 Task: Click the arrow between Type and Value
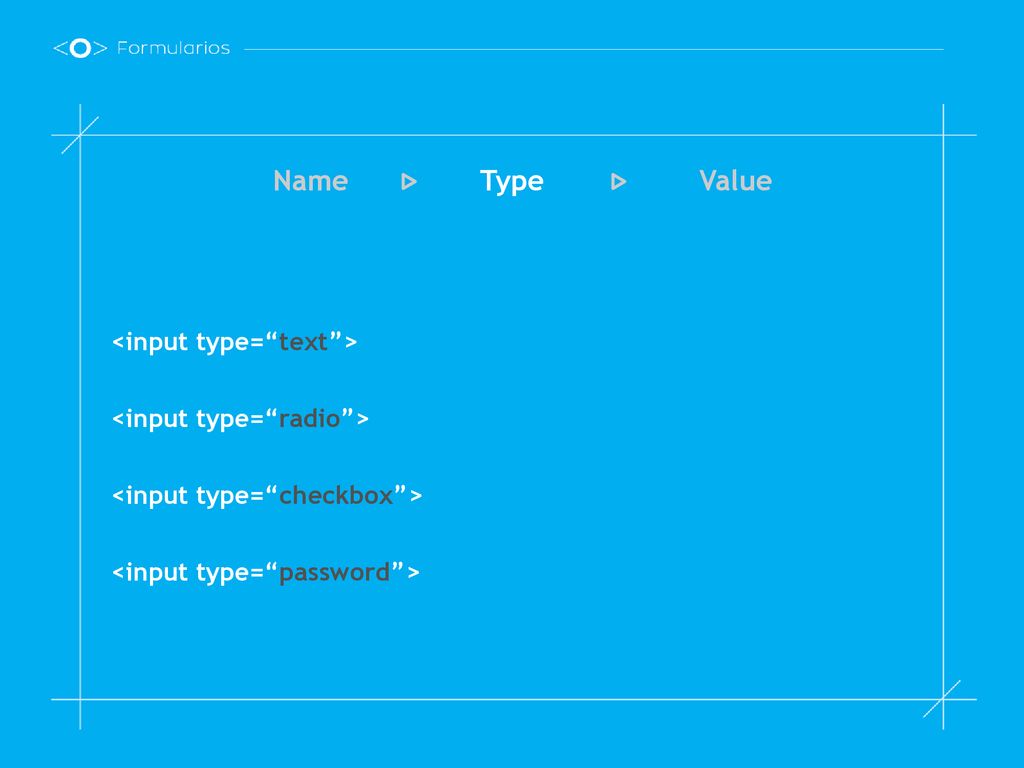tap(618, 182)
